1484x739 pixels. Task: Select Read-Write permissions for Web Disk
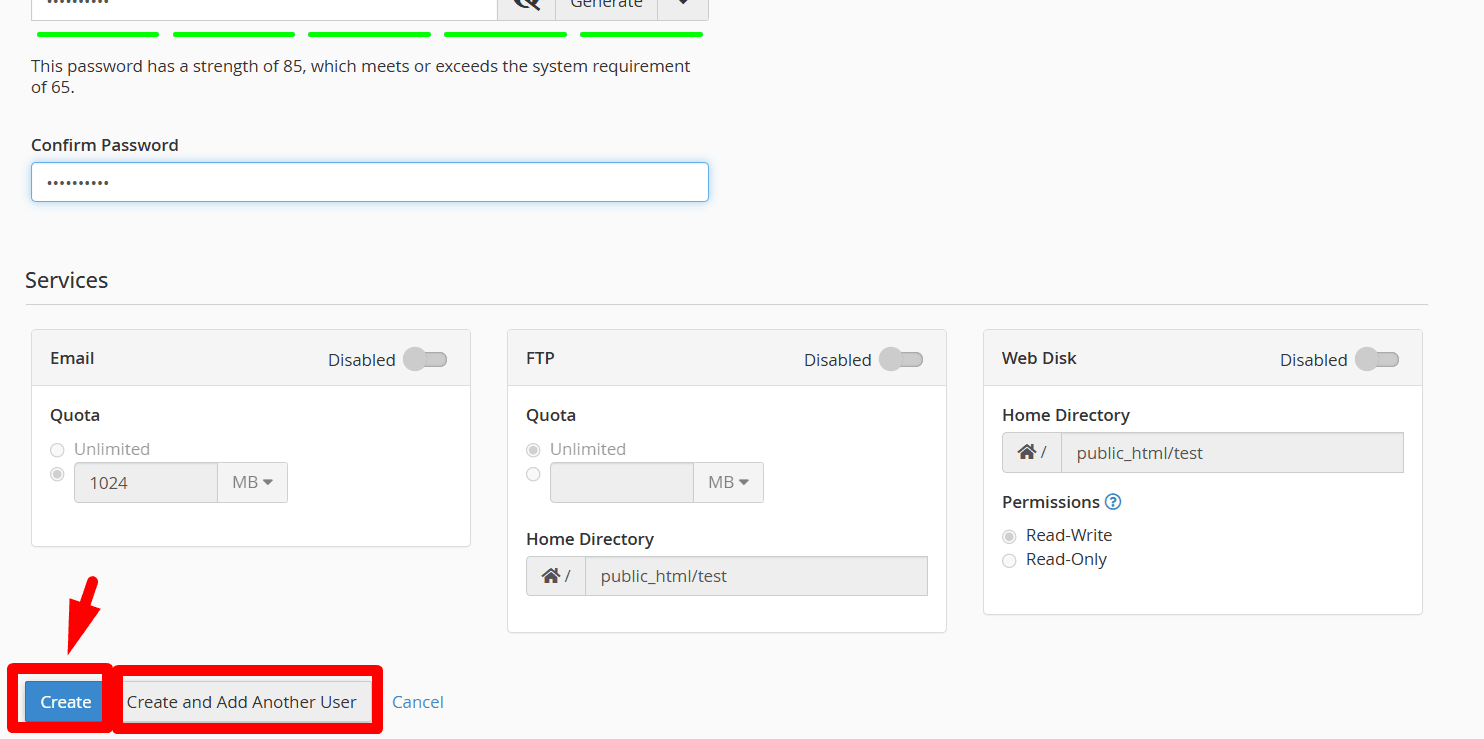1009,536
